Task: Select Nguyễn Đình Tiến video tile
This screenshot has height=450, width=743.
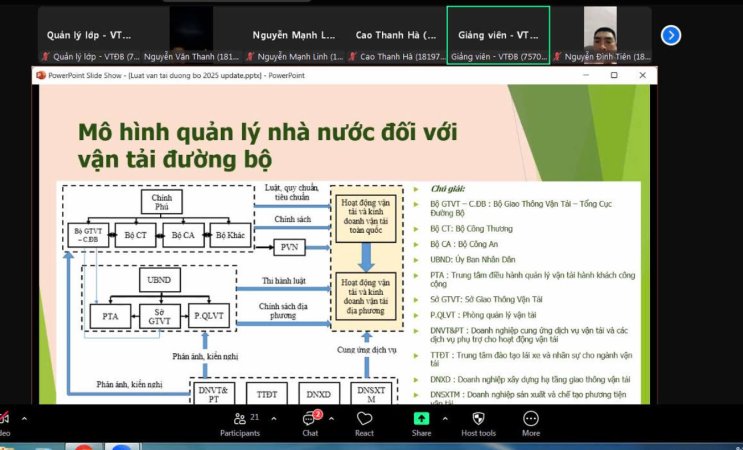Action: [x=601, y=35]
